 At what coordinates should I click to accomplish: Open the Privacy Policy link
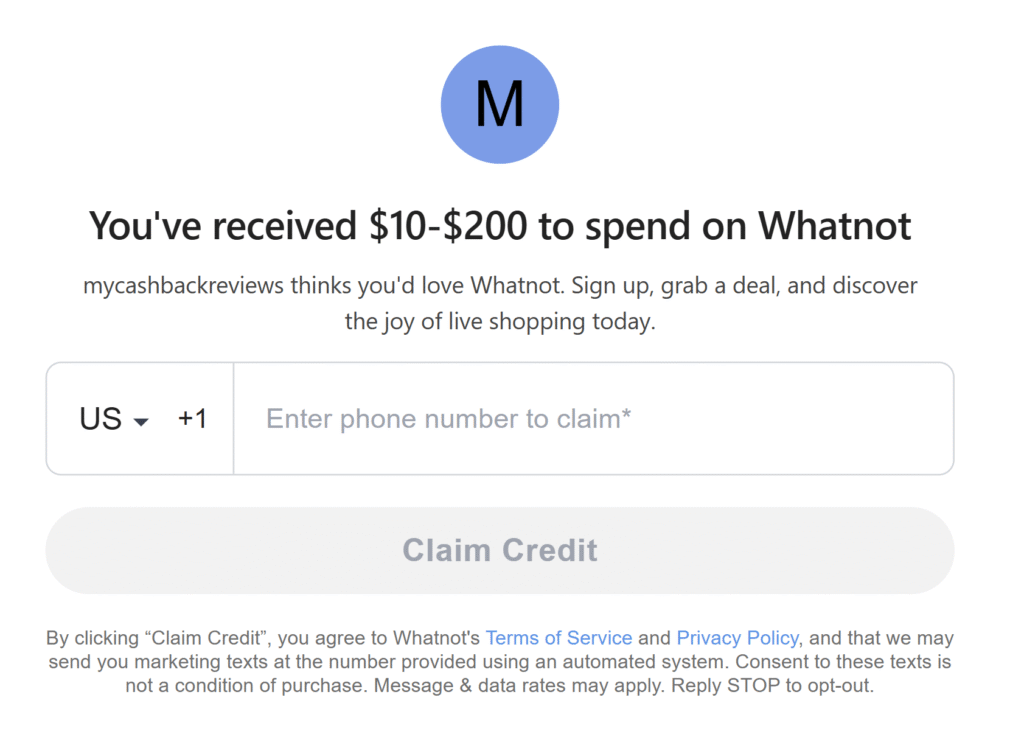point(737,638)
